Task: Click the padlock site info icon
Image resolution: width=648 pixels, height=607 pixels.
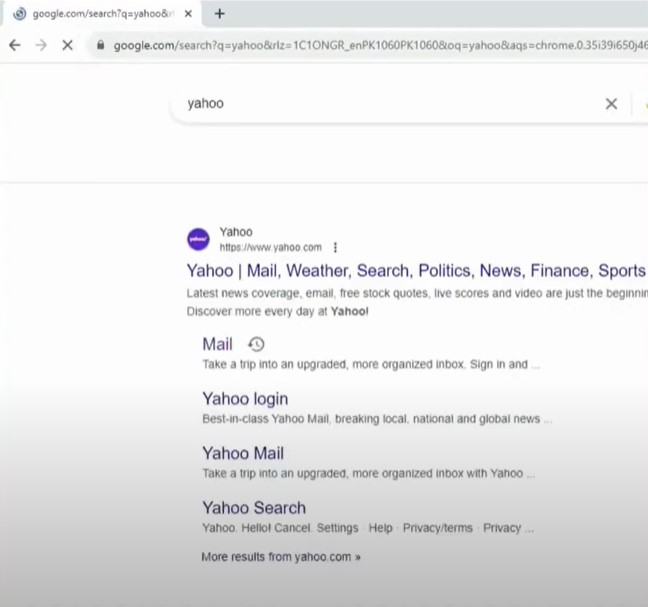Action: [x=100, y=45]
